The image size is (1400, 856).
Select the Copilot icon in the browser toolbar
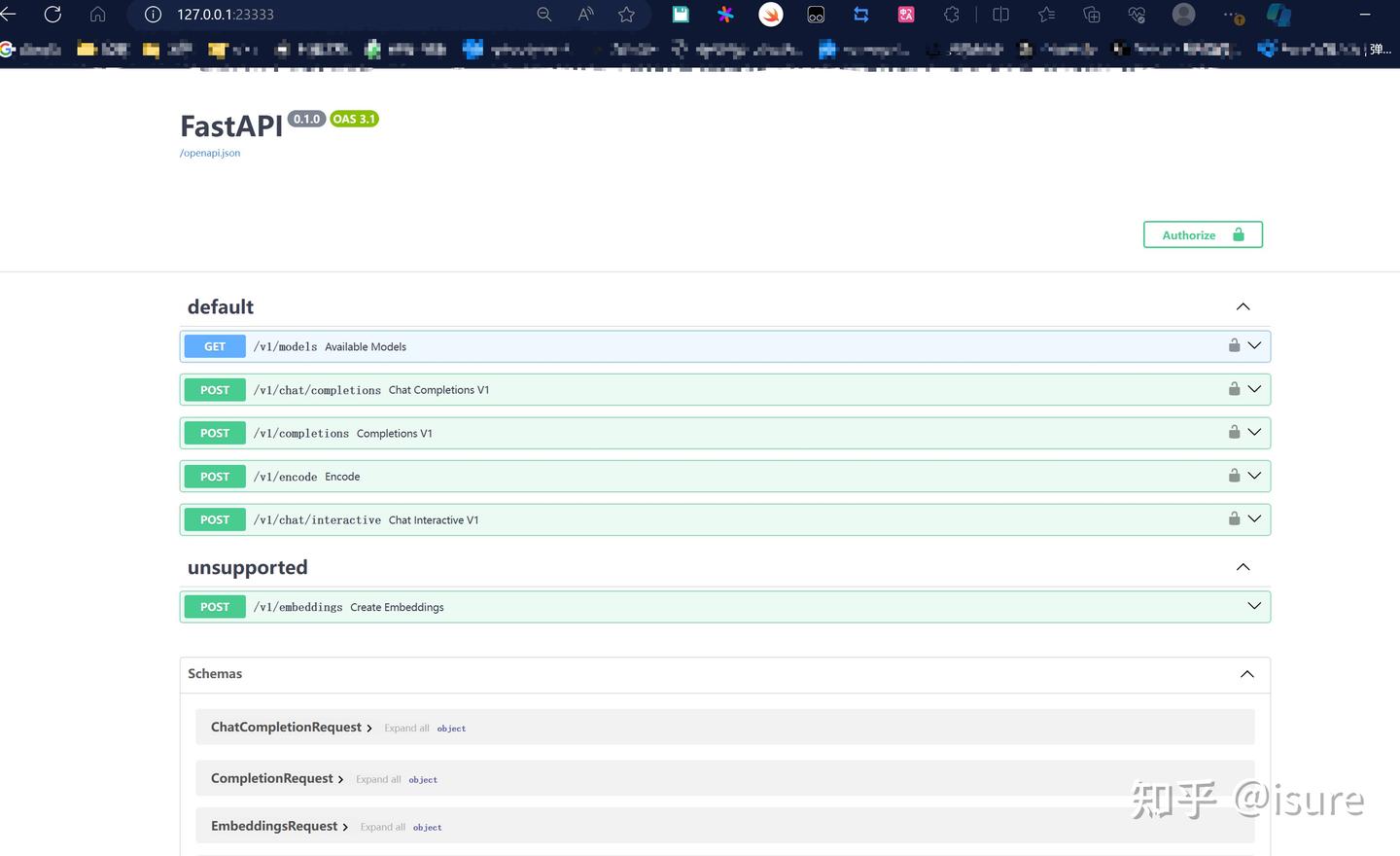1277,14
